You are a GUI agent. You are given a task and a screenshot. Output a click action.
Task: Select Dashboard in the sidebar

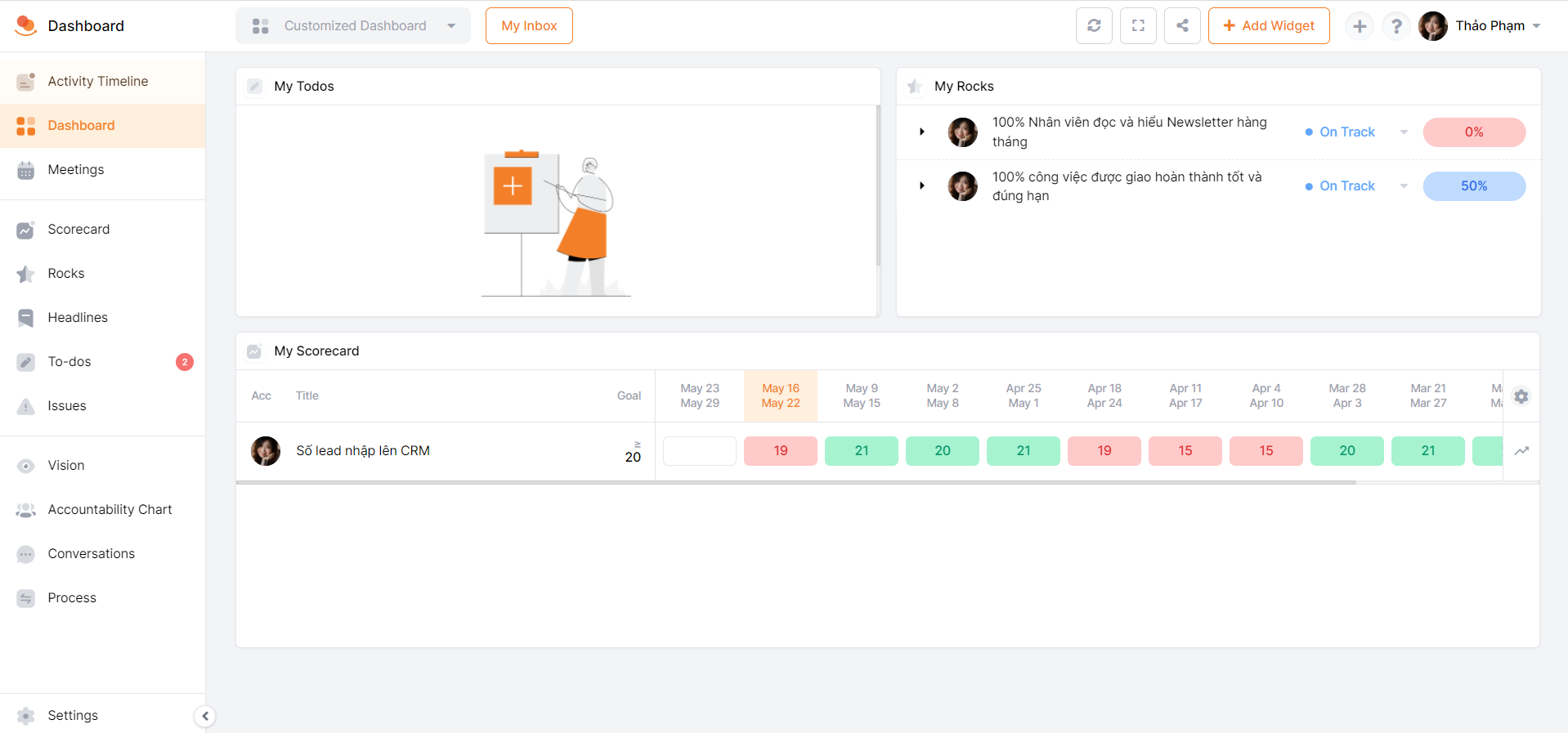pyautogui.click(x=103, y=126)
